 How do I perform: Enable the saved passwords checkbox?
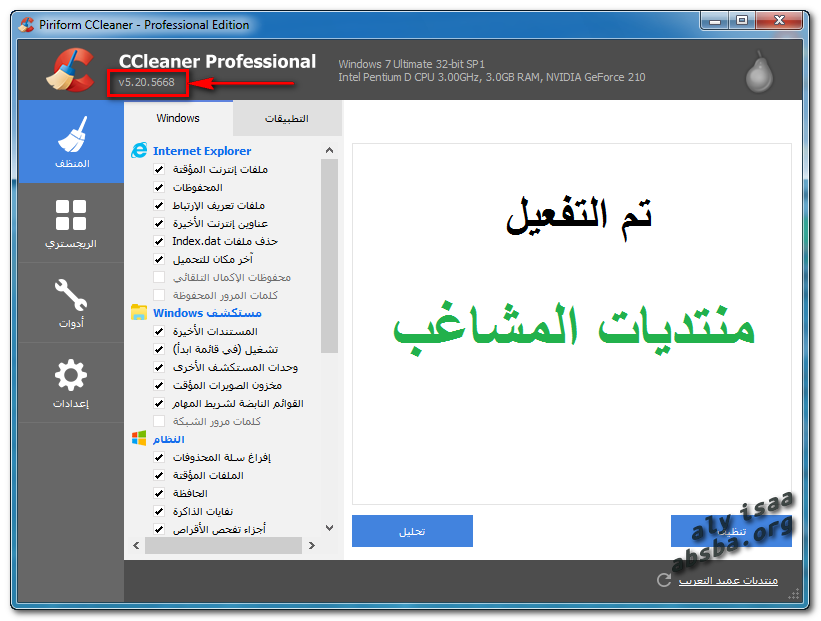(159, 295)
